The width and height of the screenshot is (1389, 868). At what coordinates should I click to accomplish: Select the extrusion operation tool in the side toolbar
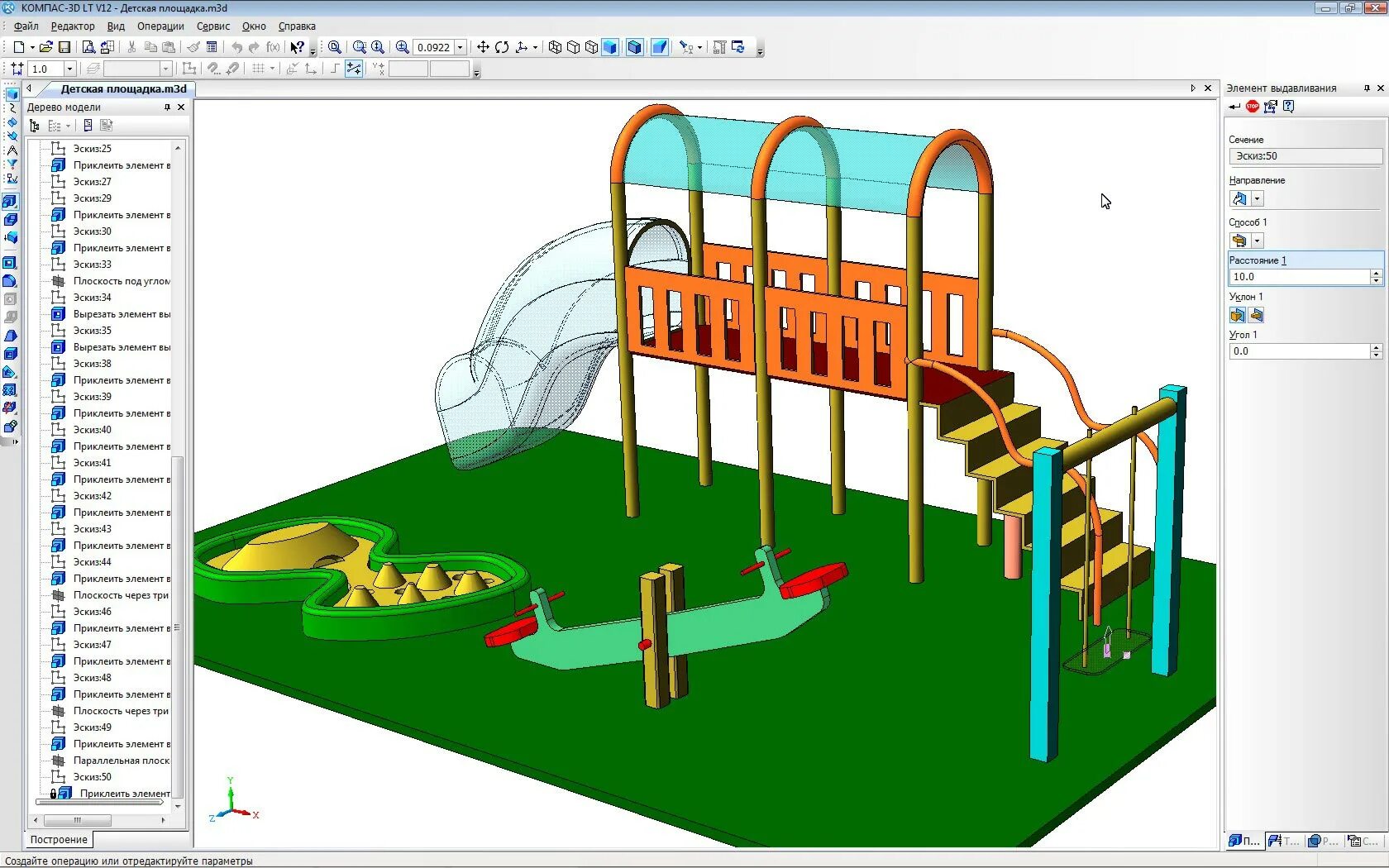point(10,201)
